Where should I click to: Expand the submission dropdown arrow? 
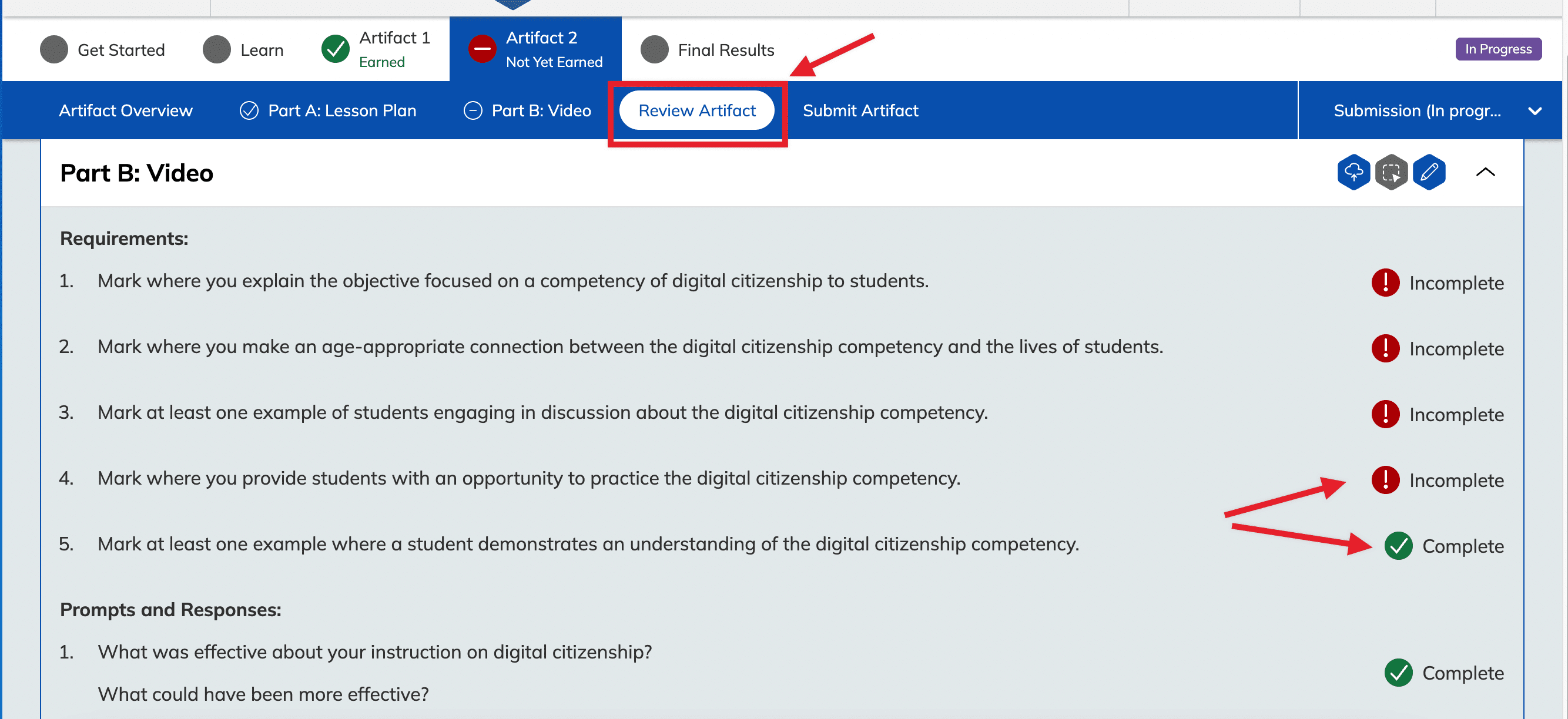tap(1535, 112)
